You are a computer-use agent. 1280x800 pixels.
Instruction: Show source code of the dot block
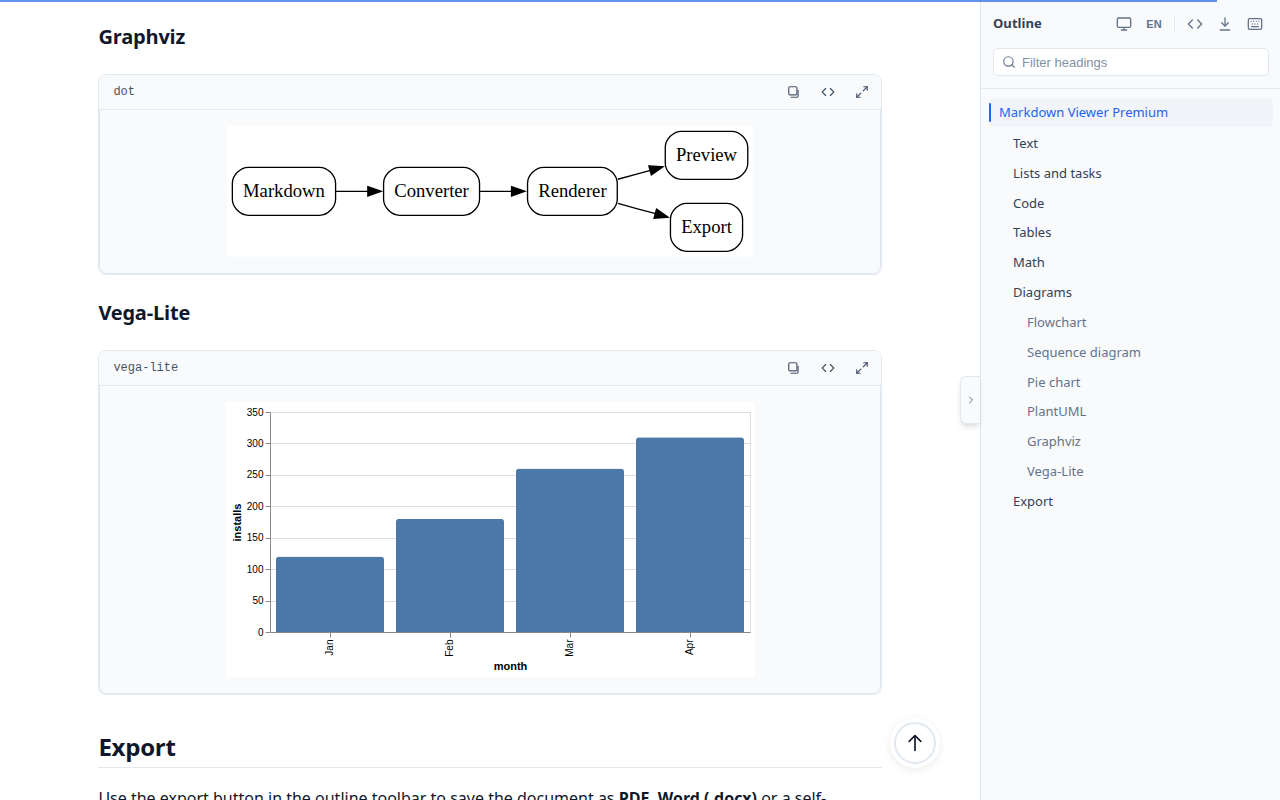[828, 92]
